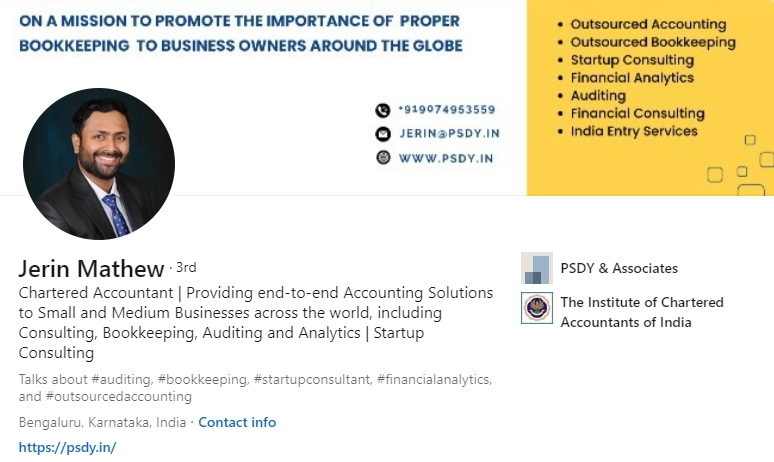This screenshot has width=774, height=462.
Task: Open the Contact info link
Action: pos(237,422)
